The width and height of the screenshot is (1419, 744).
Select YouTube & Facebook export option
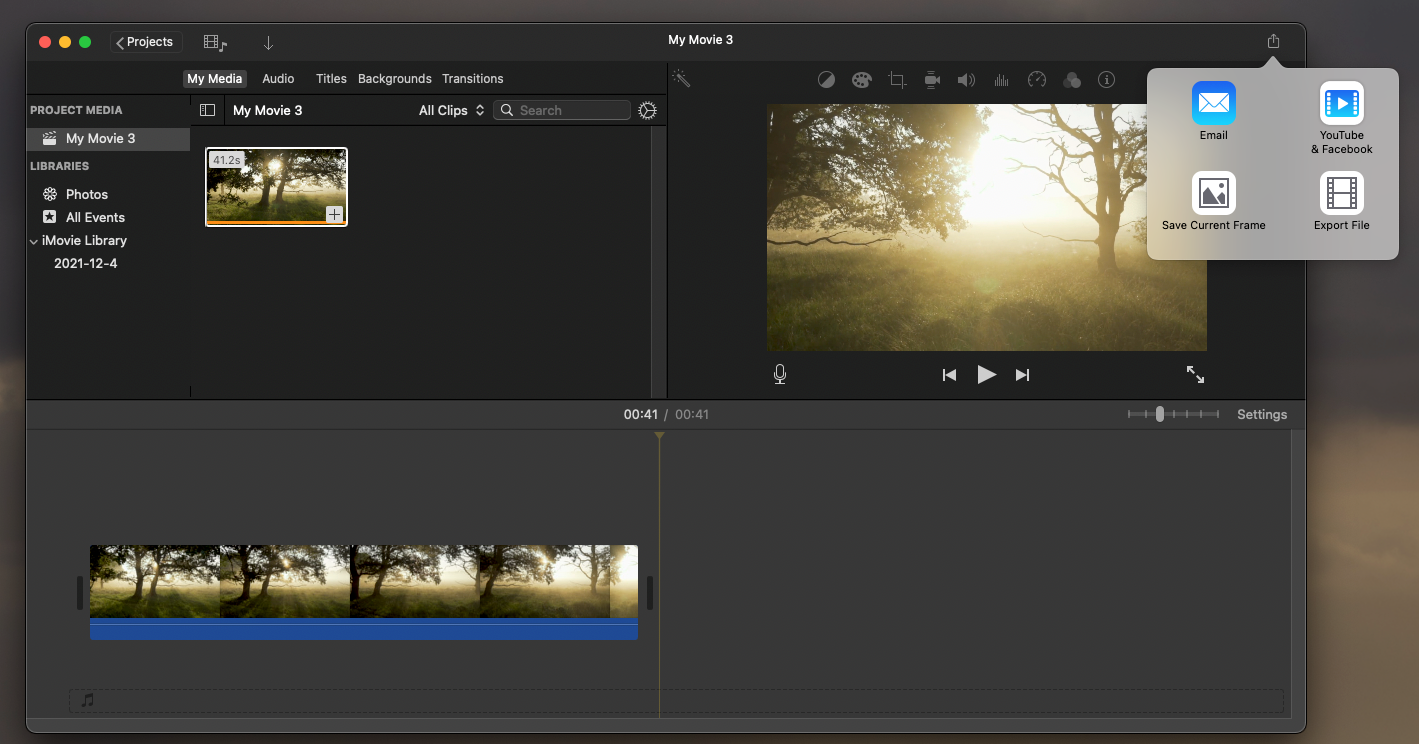pyautogui.click(x=1342, y=118)
